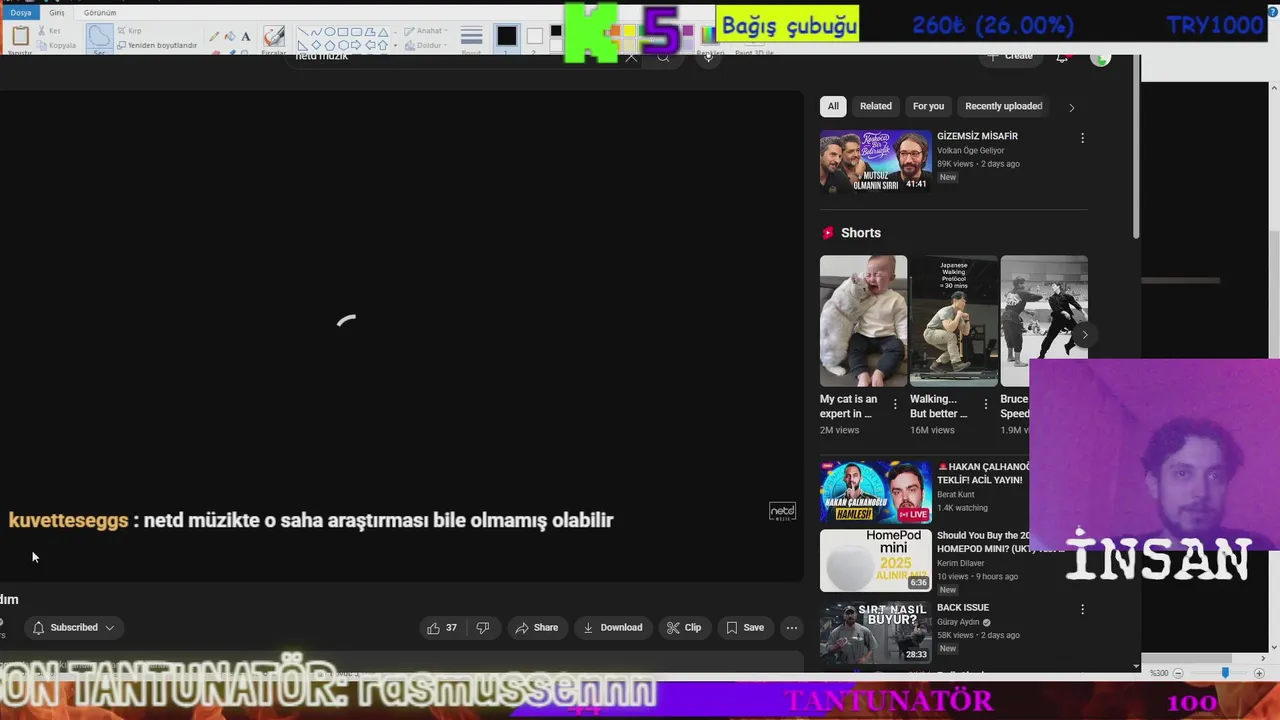Click the Share button
This screenshot has width=1280, height=720.
[536, 628]
